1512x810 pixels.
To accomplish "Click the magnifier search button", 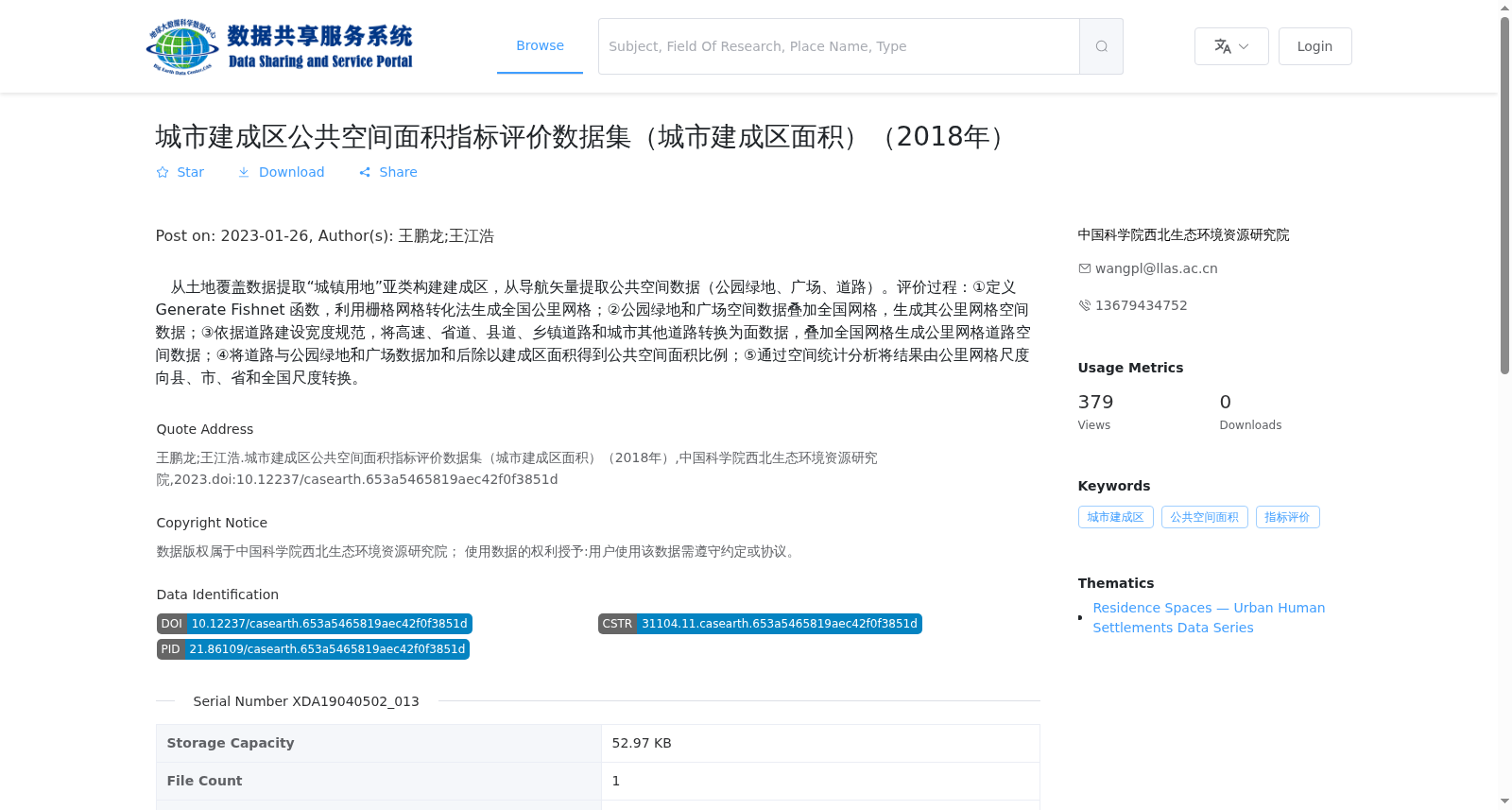I will click(1101, 46).
